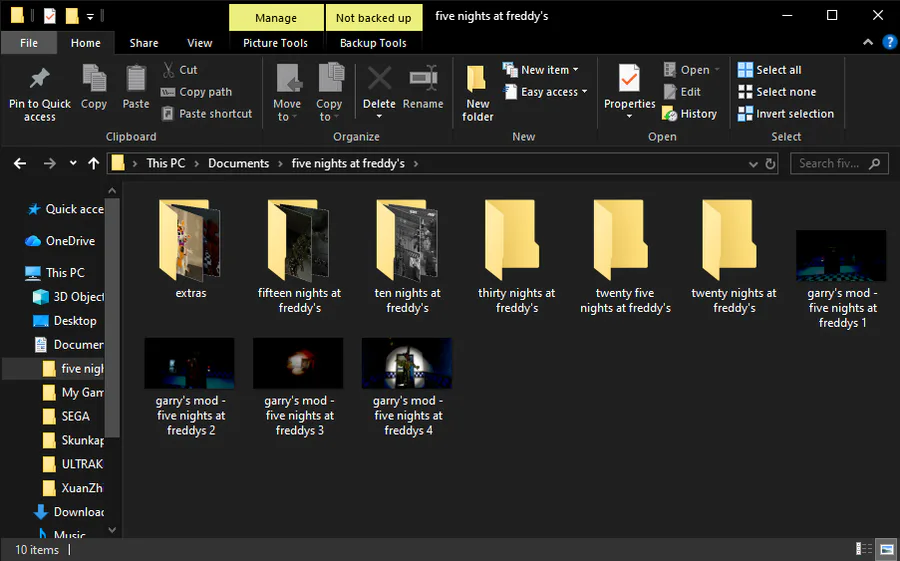Open recent locations dropdown arrow
The height and width of the screenshot is (561, 900).
pos(73,163)
